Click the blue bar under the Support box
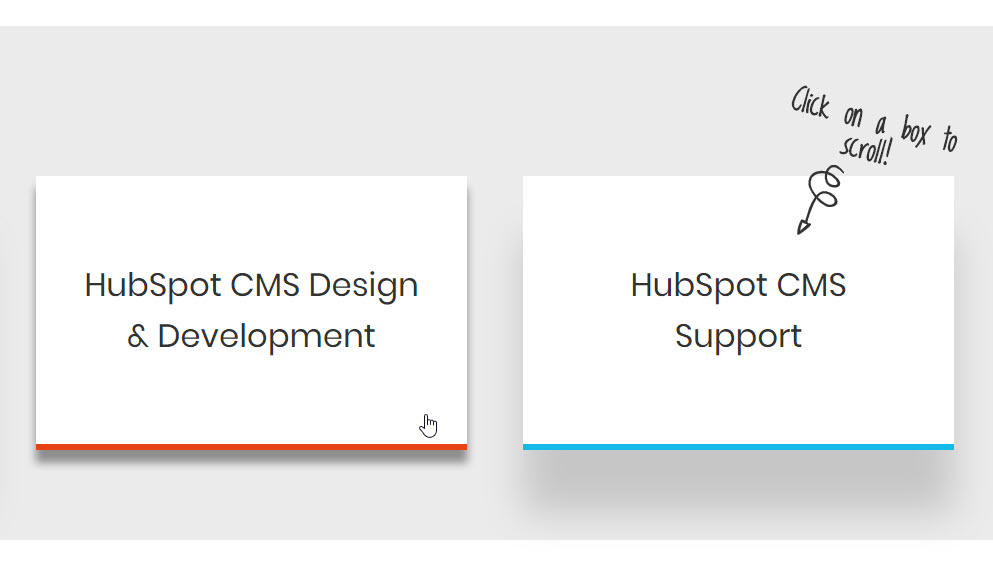This screenshot has height=575, width=993. point(738,446)
